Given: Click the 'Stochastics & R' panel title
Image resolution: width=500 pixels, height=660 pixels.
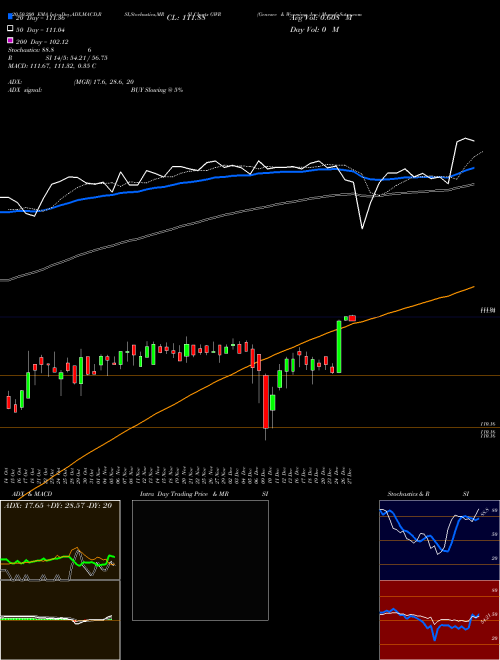Looking at the screenshot, I should [x=408, y=494].
